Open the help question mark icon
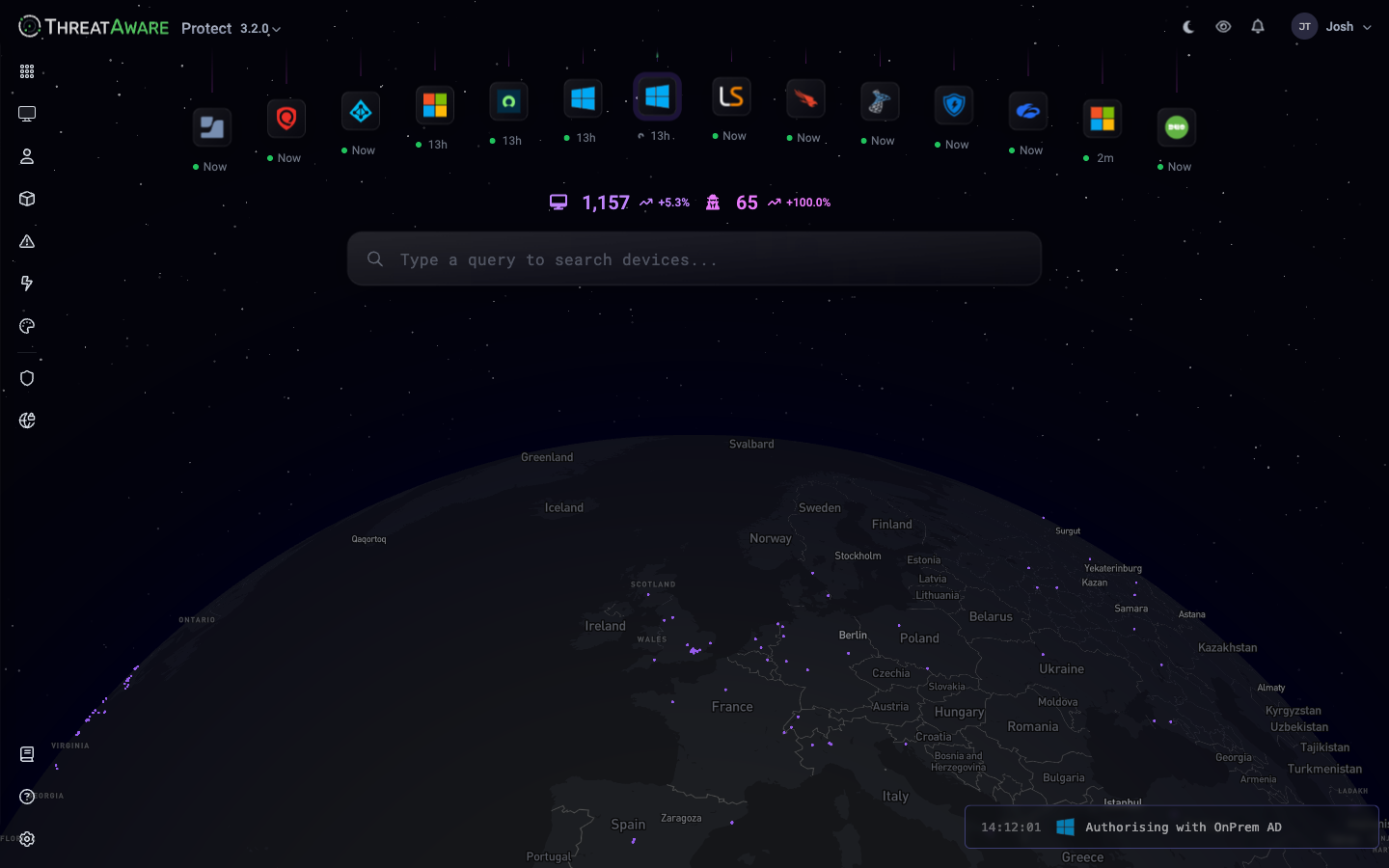This screenshot has height=868, width=1389. [27, 797]
